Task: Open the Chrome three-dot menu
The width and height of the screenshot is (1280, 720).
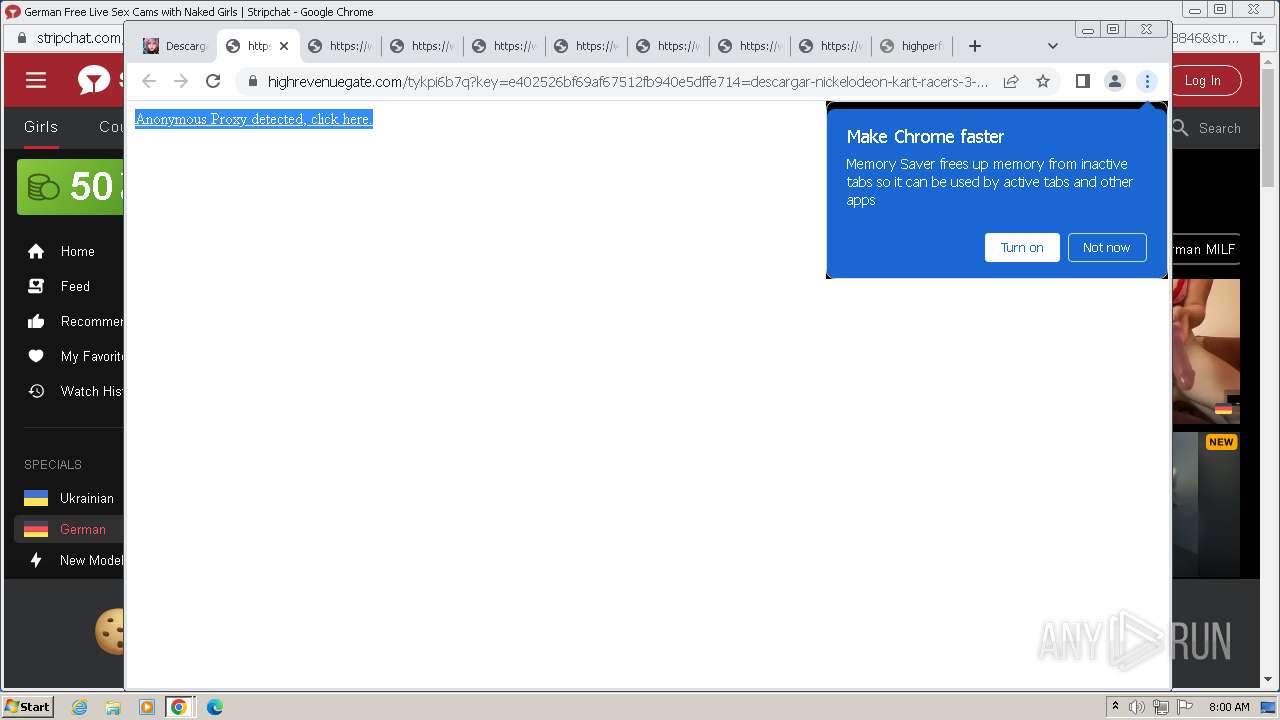Action: 1147,81
